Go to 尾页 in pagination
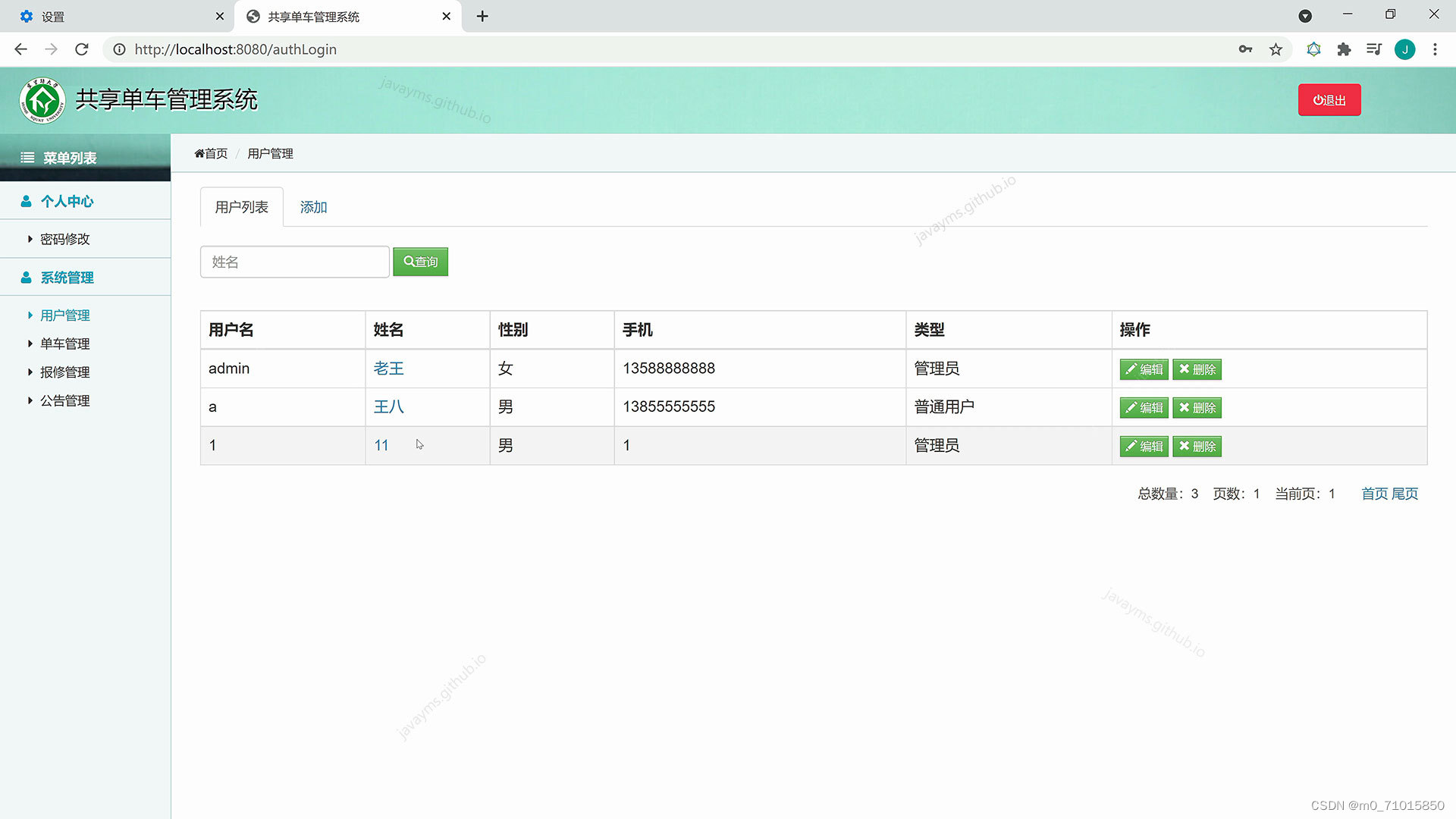1456x819 pixels. pos(1404,494)
